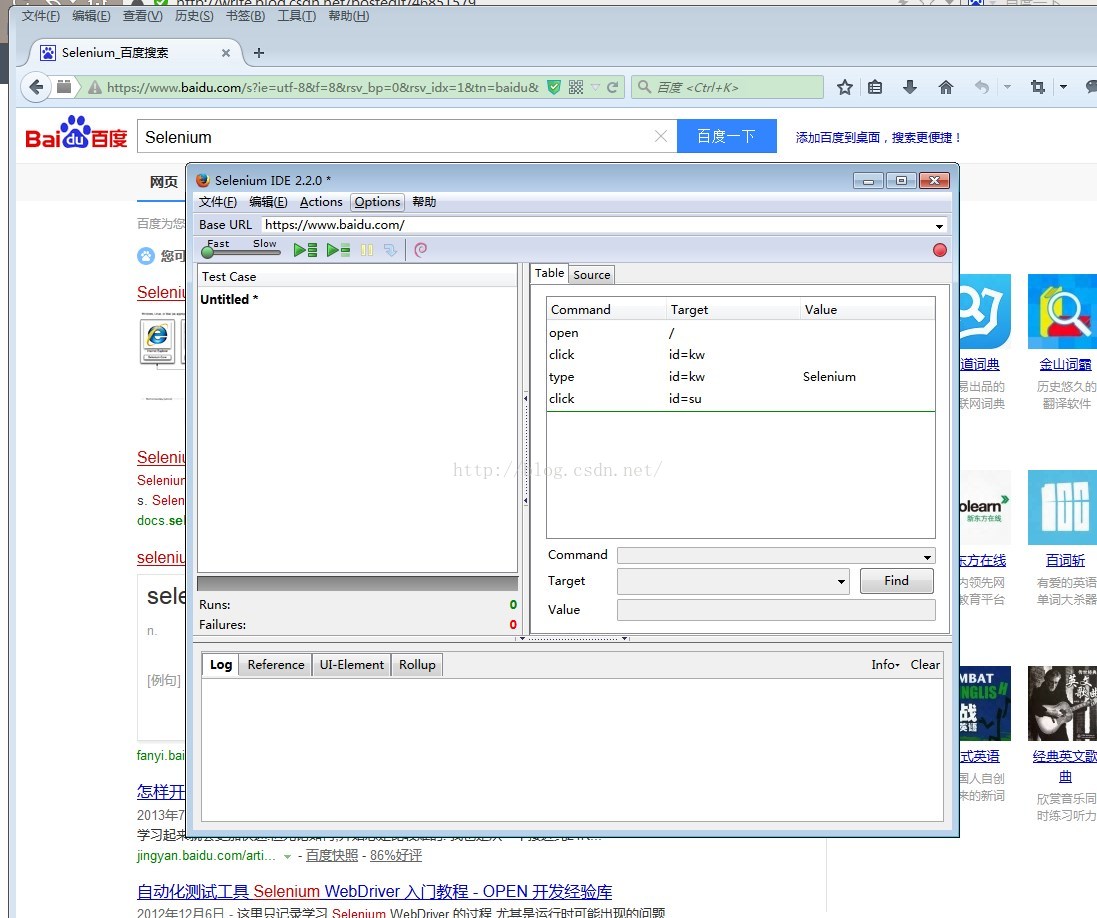Go back with browser back arrow

[x=36, y=87]
